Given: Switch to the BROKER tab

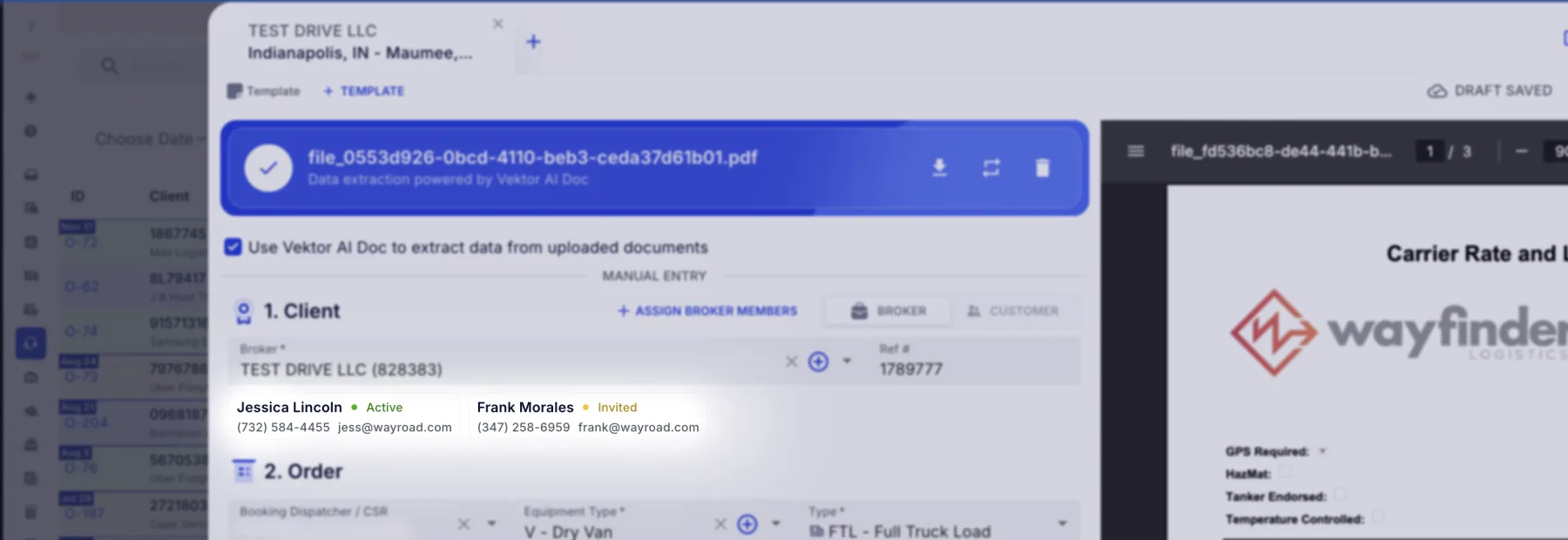Looking at the screenshot, I should click(889, 311).
